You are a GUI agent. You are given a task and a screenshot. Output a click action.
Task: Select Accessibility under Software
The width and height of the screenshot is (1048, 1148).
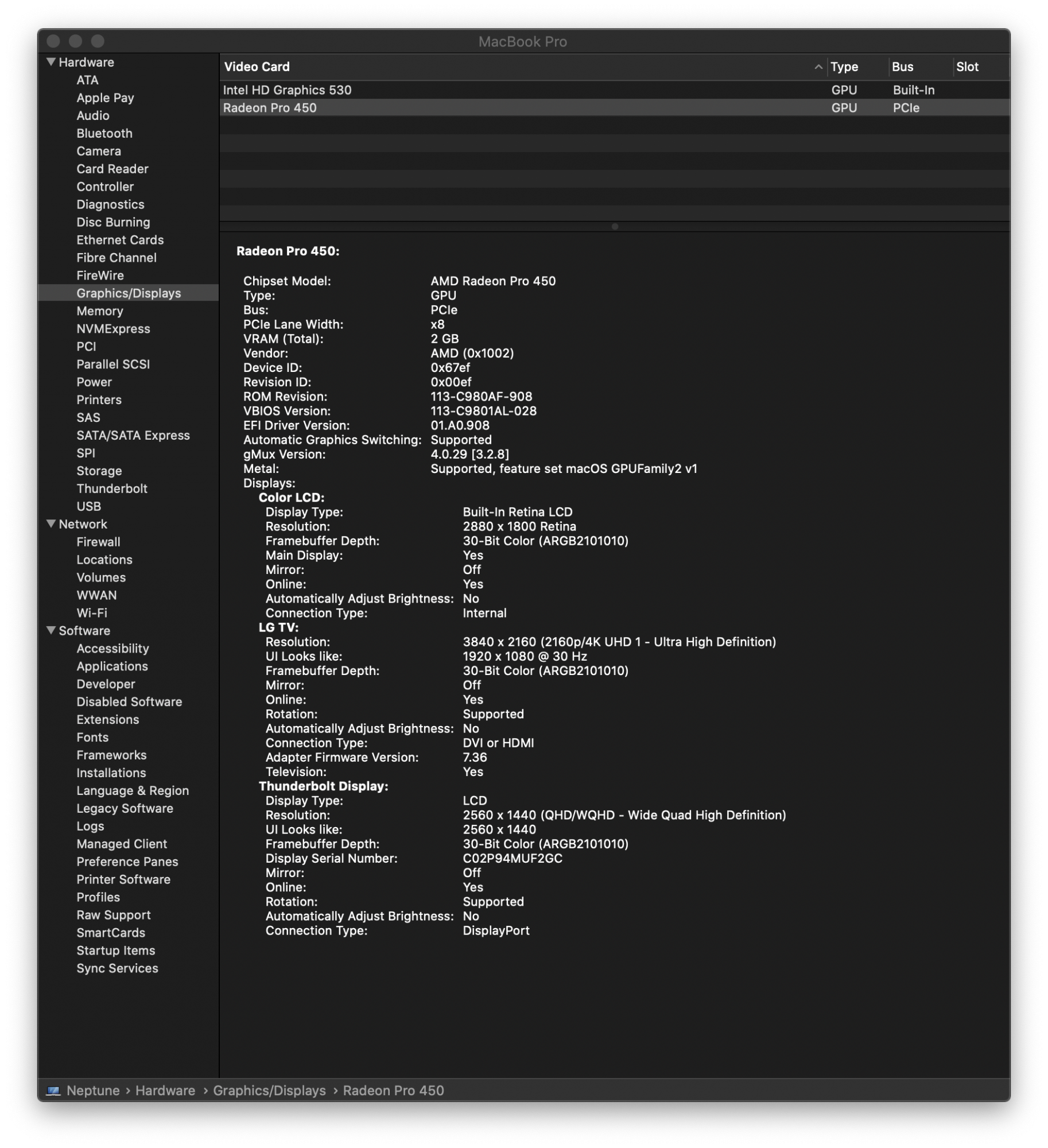coord(112,649)
